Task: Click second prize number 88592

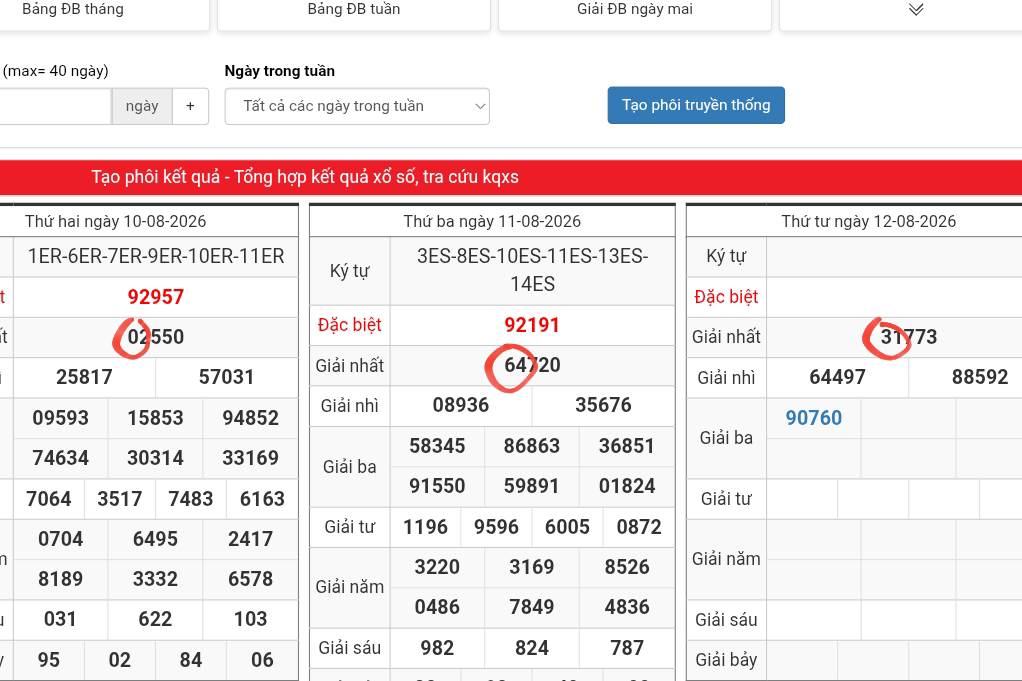Action: coord(980,377)
